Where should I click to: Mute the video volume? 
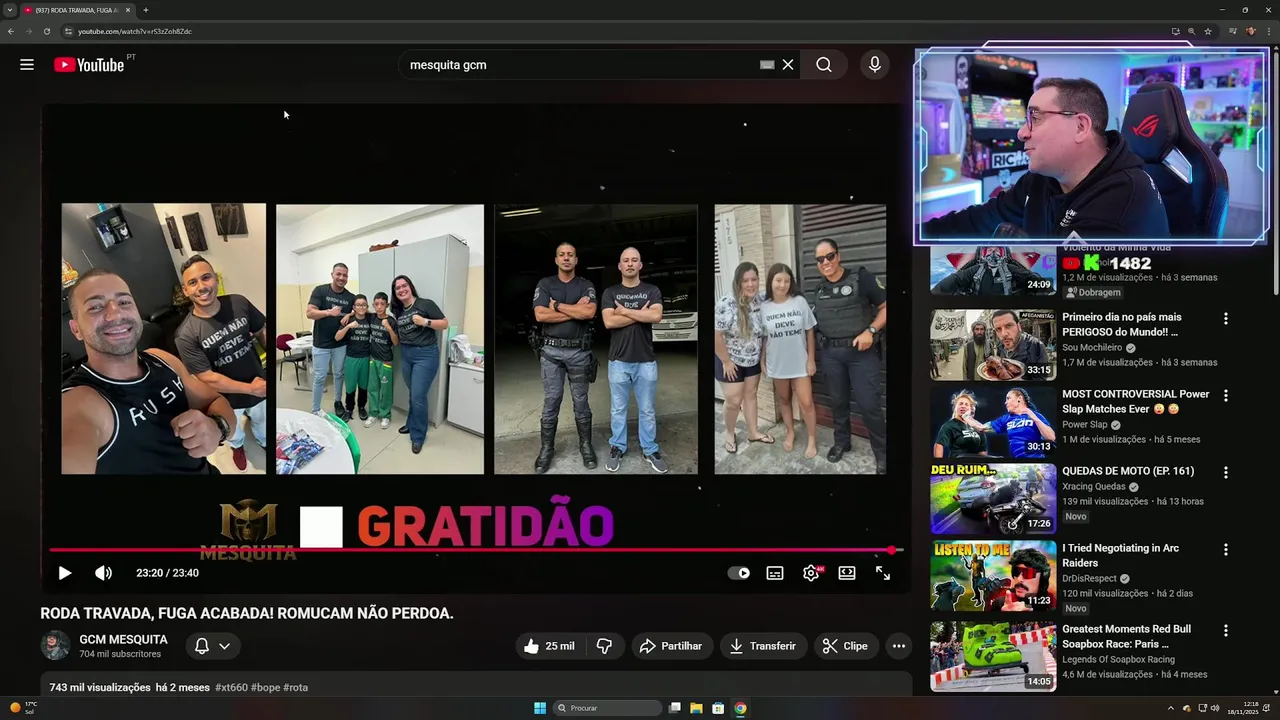click(x=103, y=573)
